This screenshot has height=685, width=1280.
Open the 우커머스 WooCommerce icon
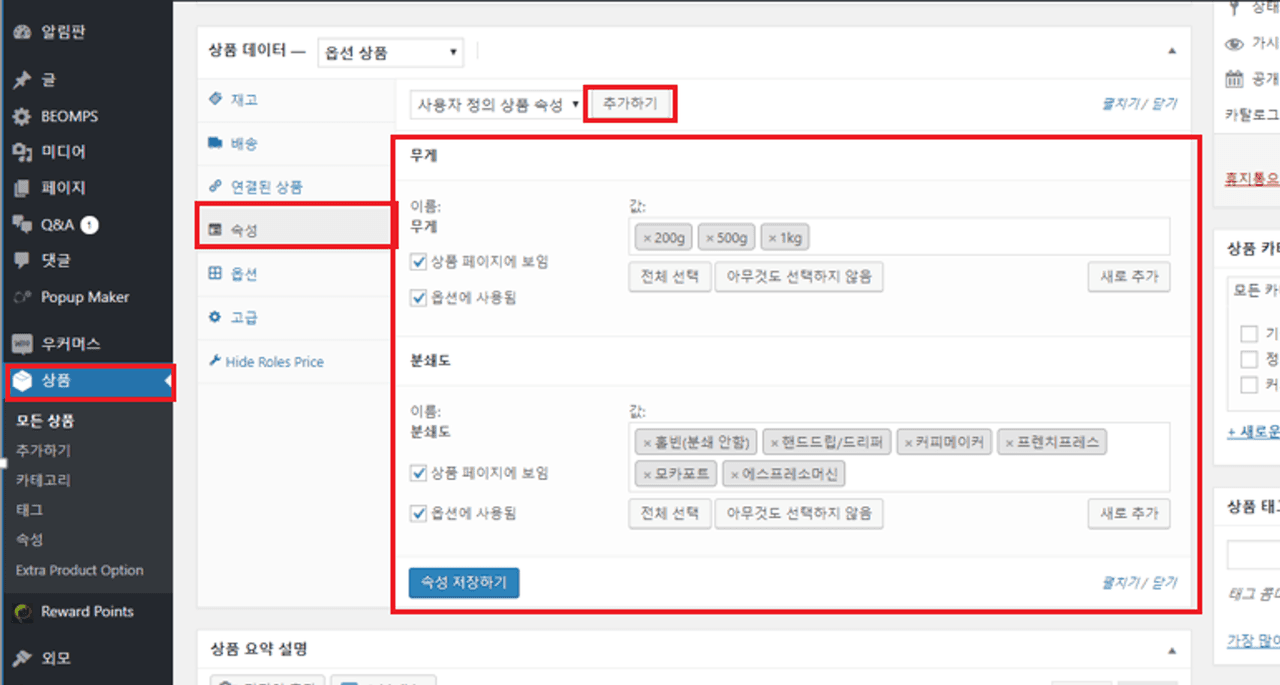click(x=21, y=344)
